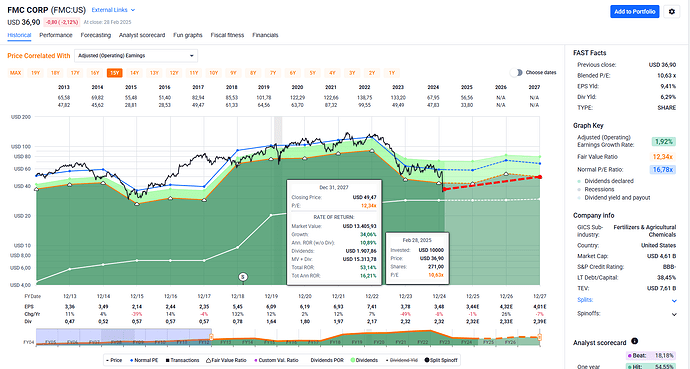The image size is (690, 369).
Task: Open the Financials tab
Action: coord(265,35)
